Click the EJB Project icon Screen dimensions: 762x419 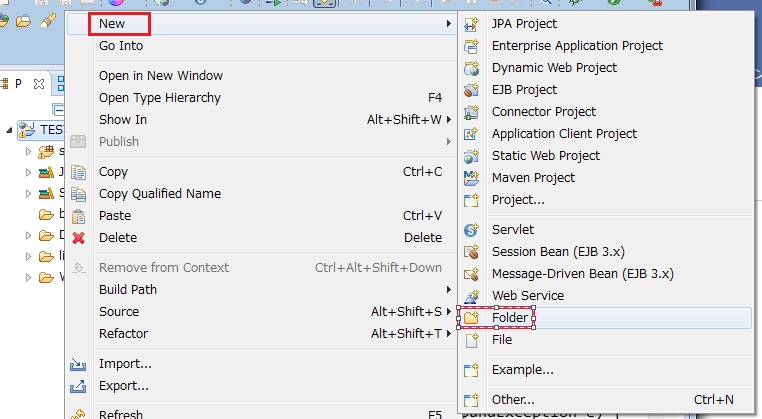point(472,90)
